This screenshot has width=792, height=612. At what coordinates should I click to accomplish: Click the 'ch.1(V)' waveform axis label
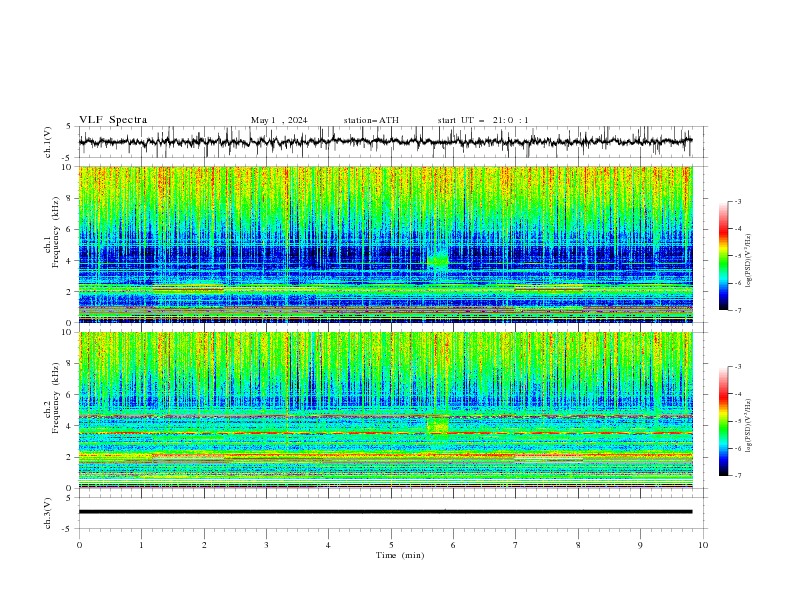click(x=48, y=142)
